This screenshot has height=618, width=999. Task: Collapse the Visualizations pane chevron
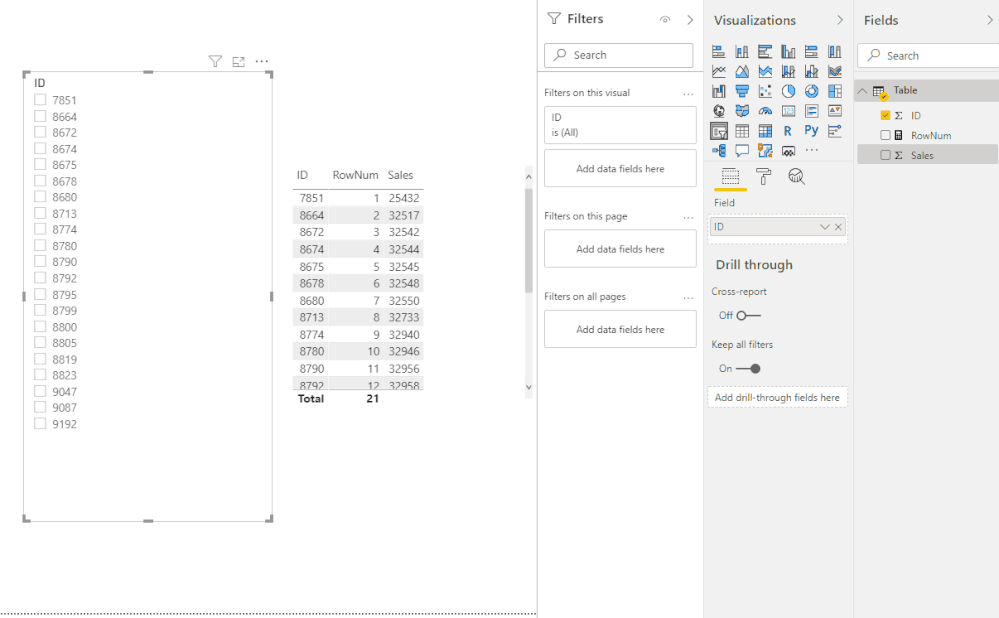tap(840, 20)
